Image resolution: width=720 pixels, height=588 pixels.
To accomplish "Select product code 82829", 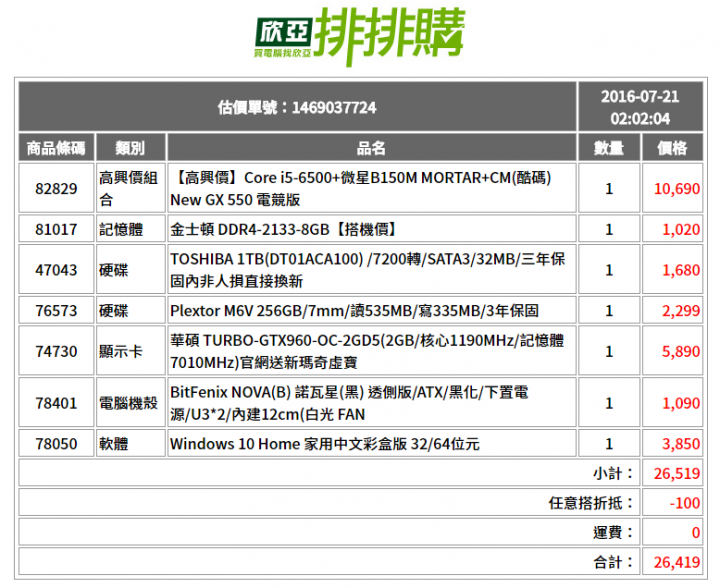I will pyautogui.click(x=56, y=189).
